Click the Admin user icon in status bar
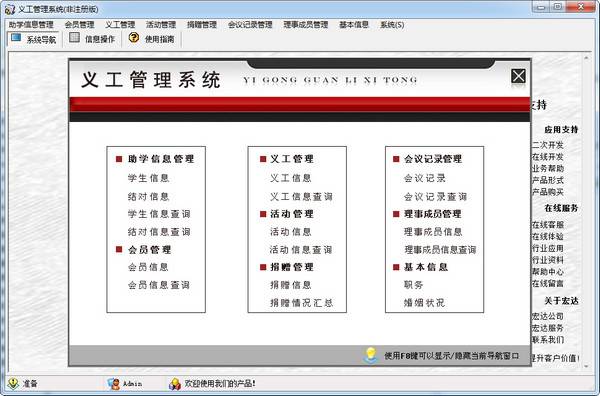 tap(114, 383)
